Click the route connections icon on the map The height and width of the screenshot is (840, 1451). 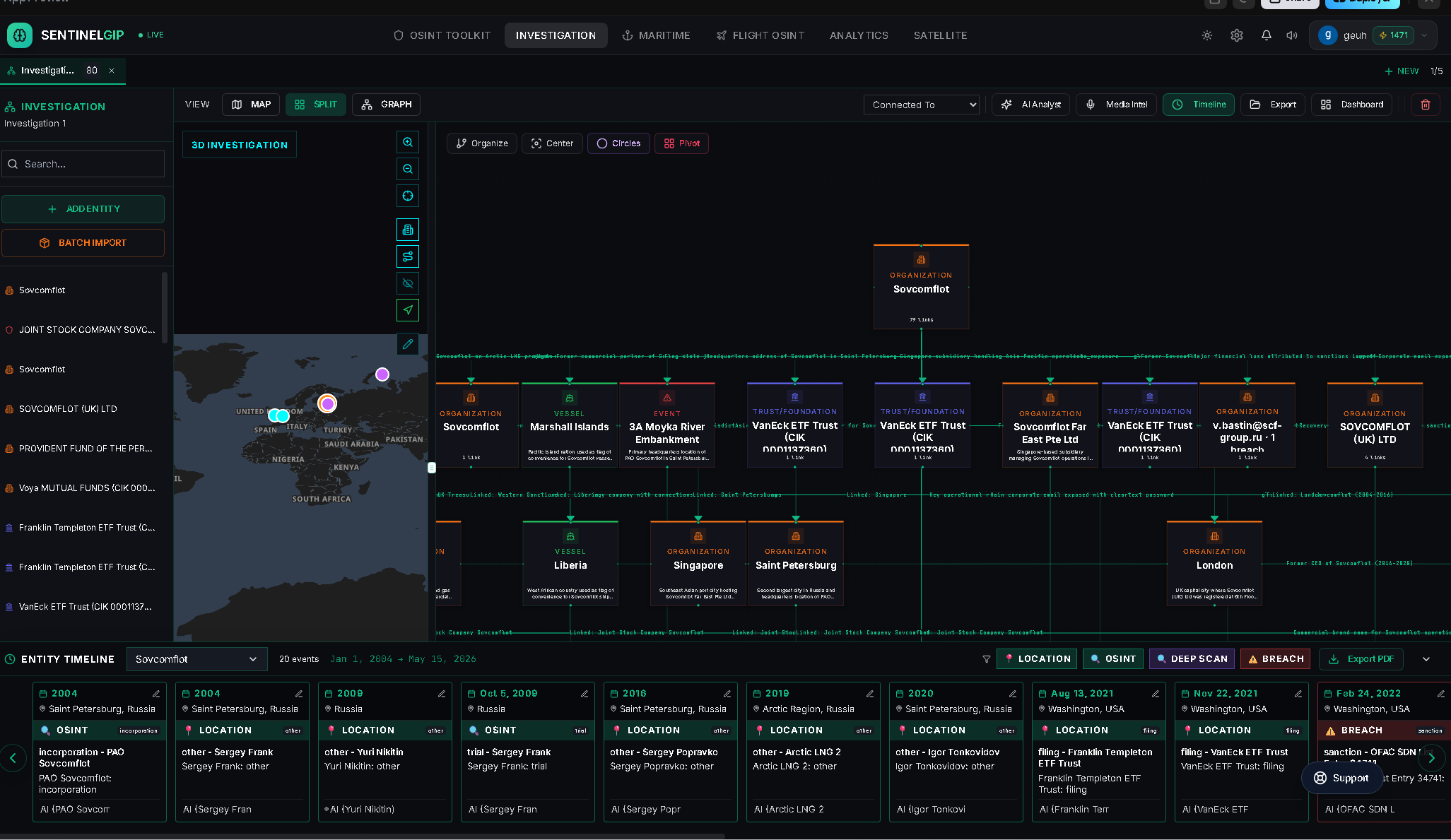pos(408,256)
